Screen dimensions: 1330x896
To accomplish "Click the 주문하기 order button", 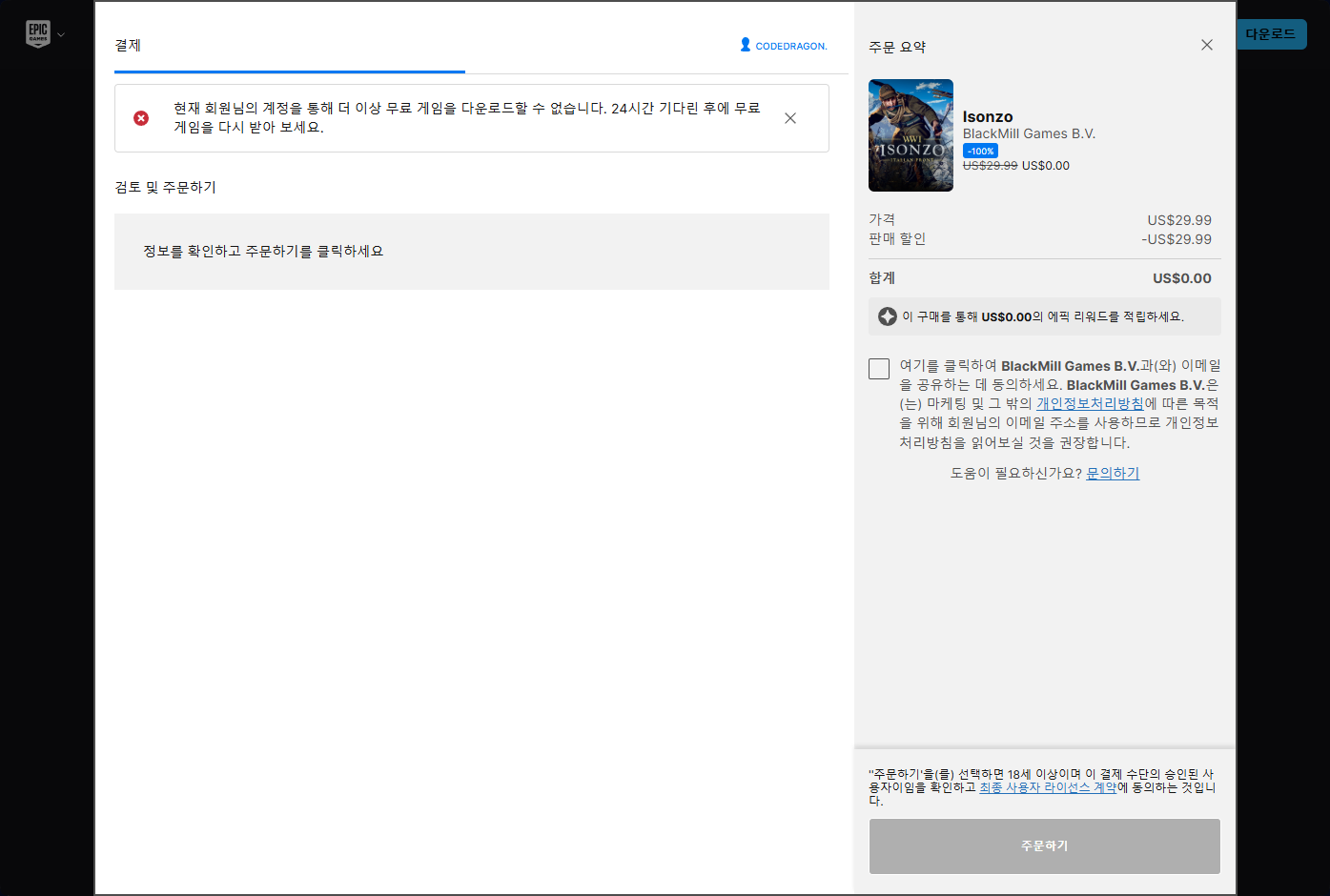I will click(1045, 846).
